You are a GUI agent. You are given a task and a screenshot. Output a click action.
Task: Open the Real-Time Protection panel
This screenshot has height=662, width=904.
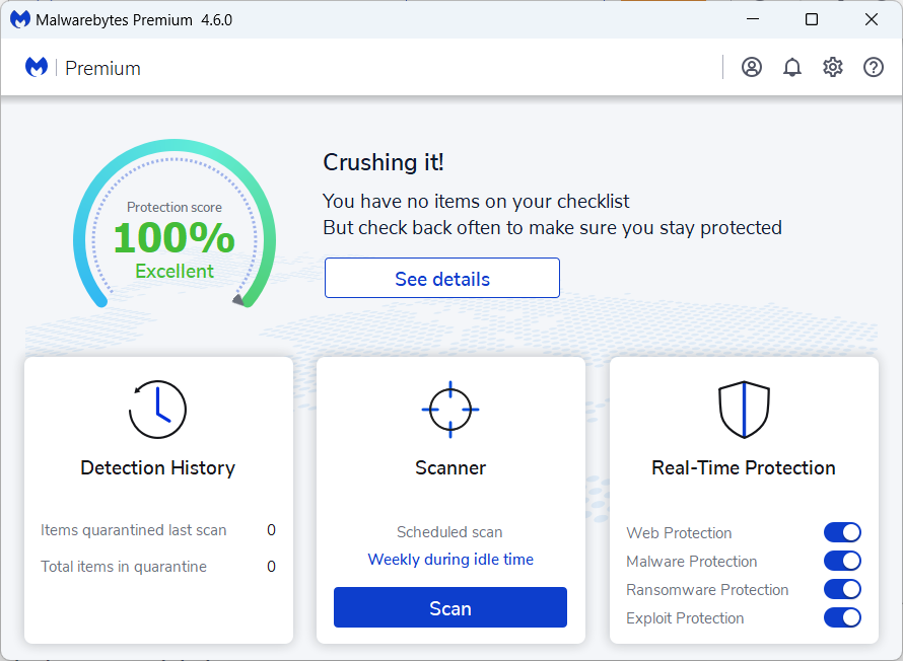(x=743, y=467)
